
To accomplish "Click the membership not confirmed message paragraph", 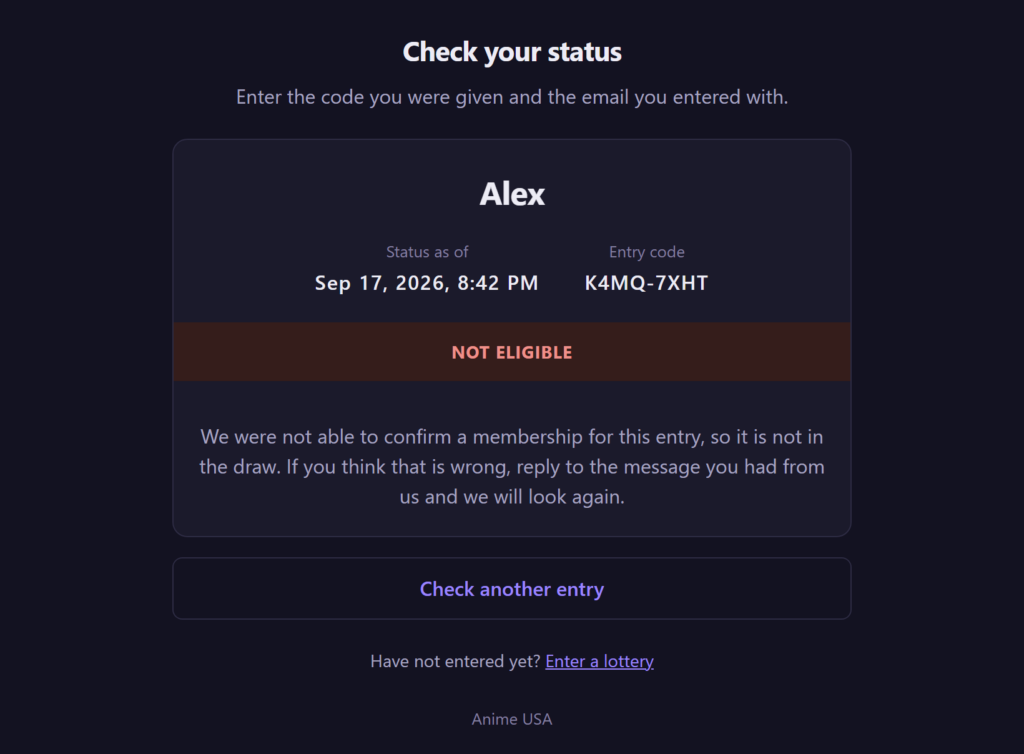I will coord(511,467).
